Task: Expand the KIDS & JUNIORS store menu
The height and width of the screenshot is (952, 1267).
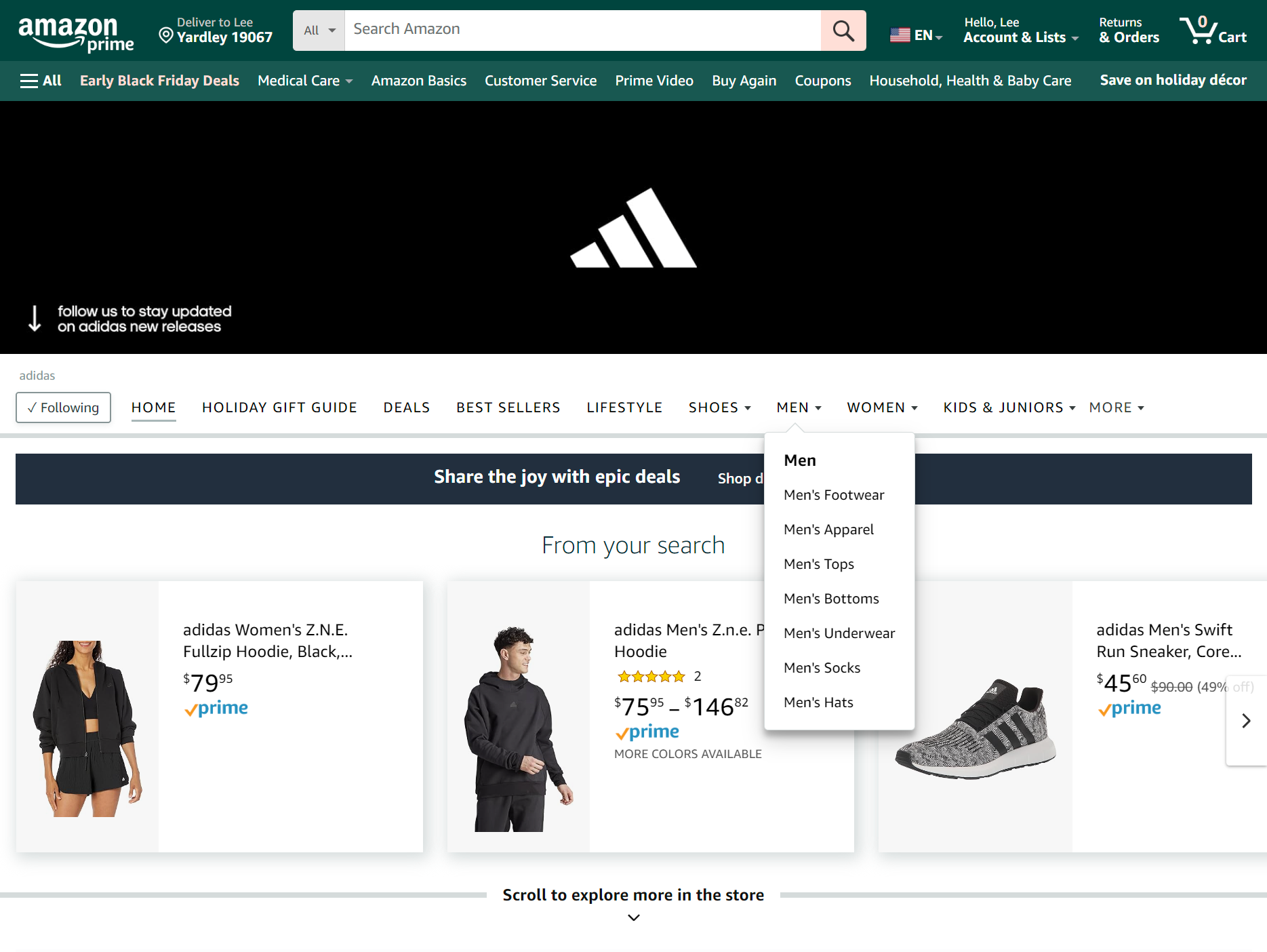Action: click(x=1009, y=408)
